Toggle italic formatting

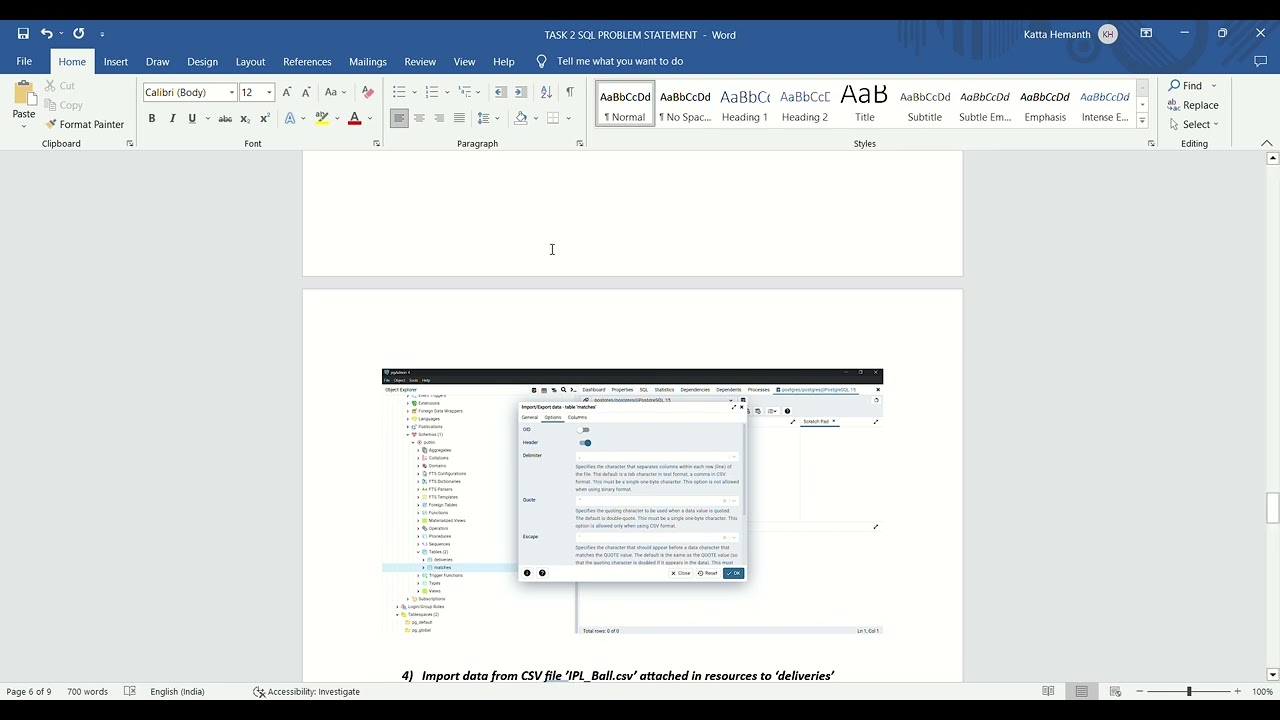point(172,118)
